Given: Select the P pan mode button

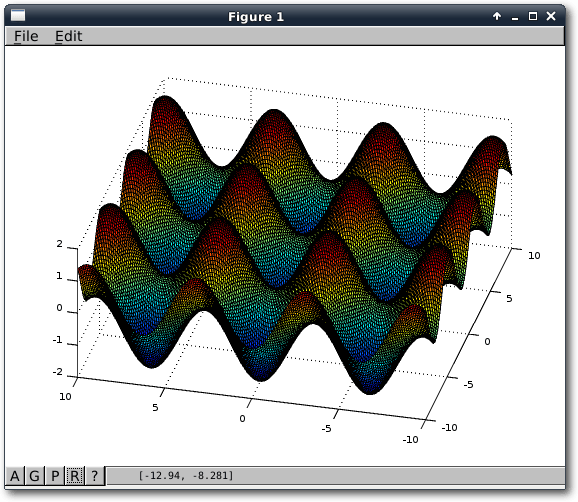Looking at the screenshot, I should 55,476.
